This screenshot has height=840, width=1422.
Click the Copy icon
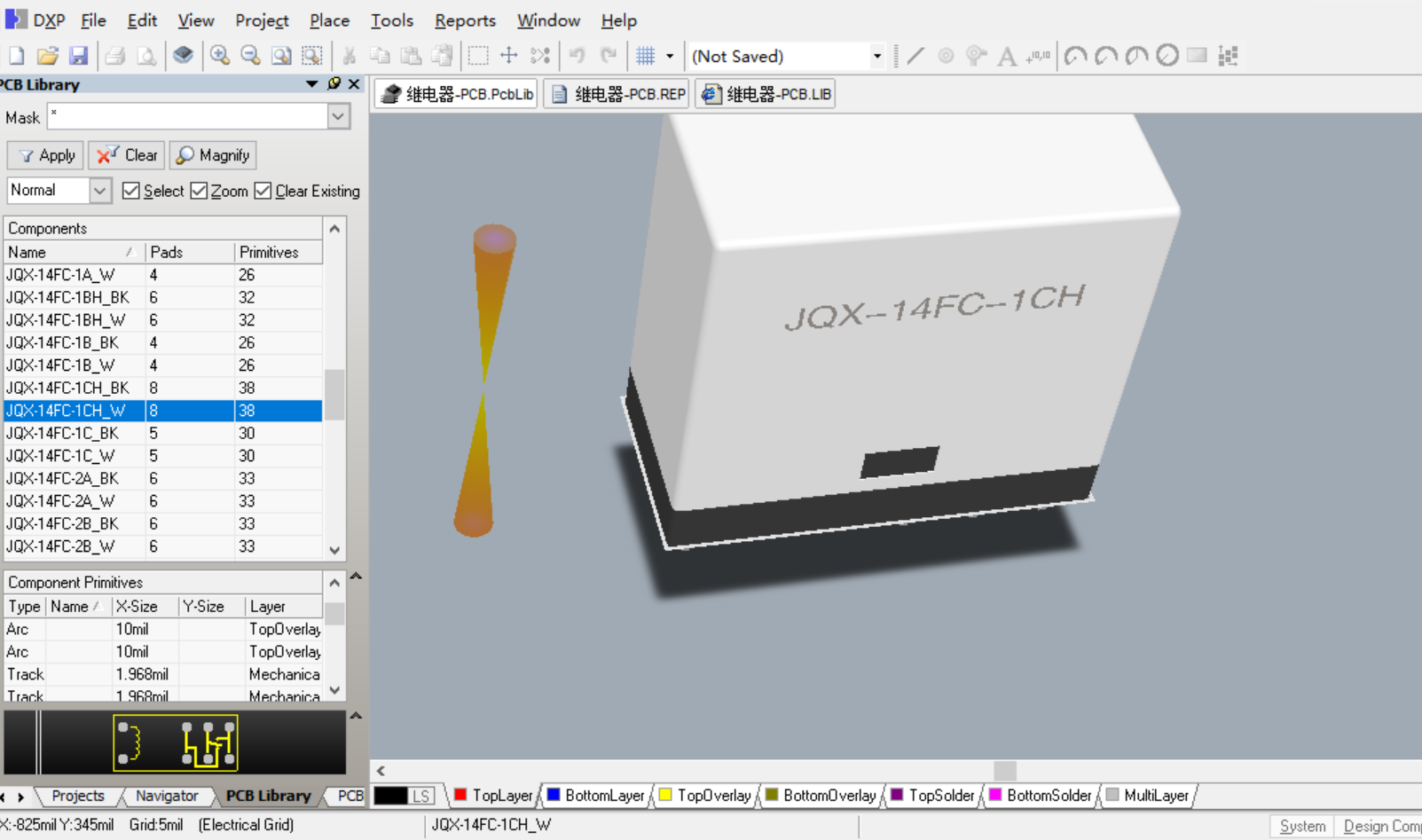(380, 56)
